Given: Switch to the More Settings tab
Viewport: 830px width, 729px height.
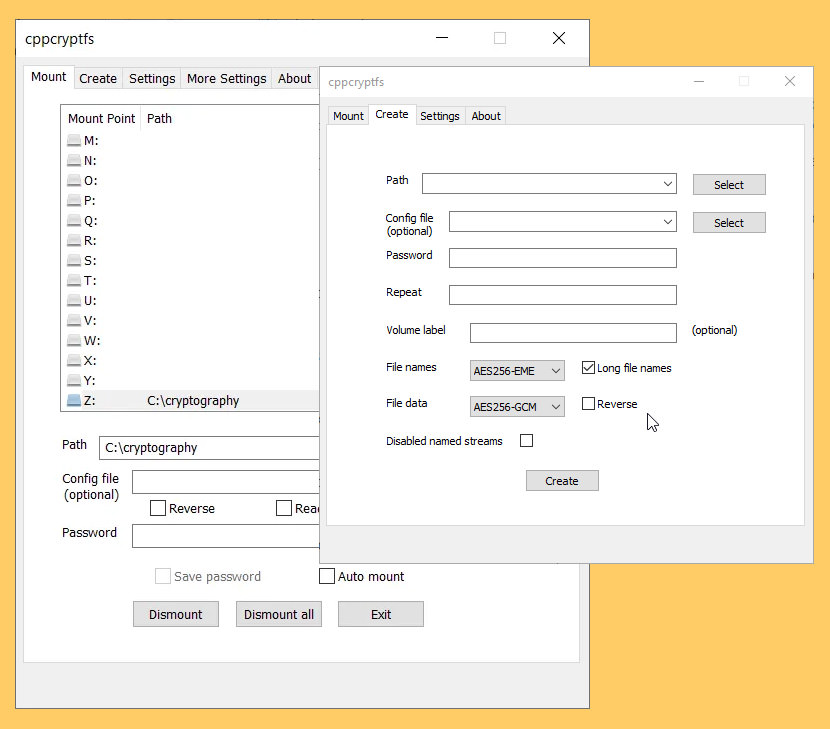Looking at the screenshot, I should pyautogui.click(x=227, y=78).
